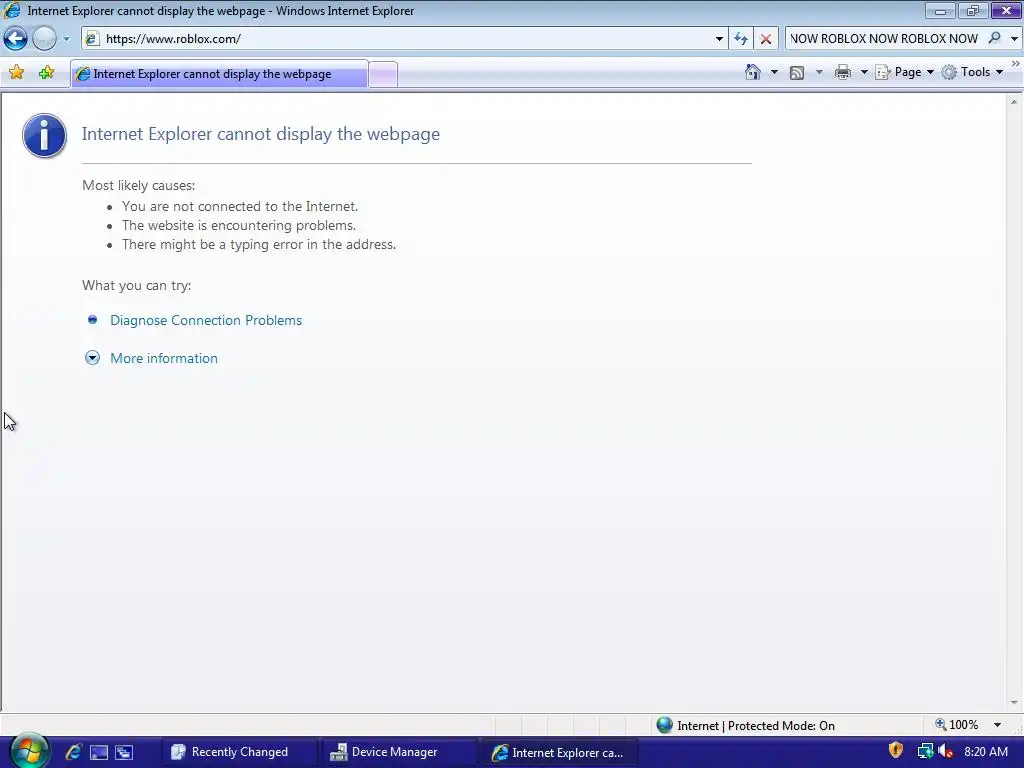Image resolution: width=1024 pixels, height=768 pixels.
Task: Click the IE logo in title bar
Action: [x=12, y=10]
